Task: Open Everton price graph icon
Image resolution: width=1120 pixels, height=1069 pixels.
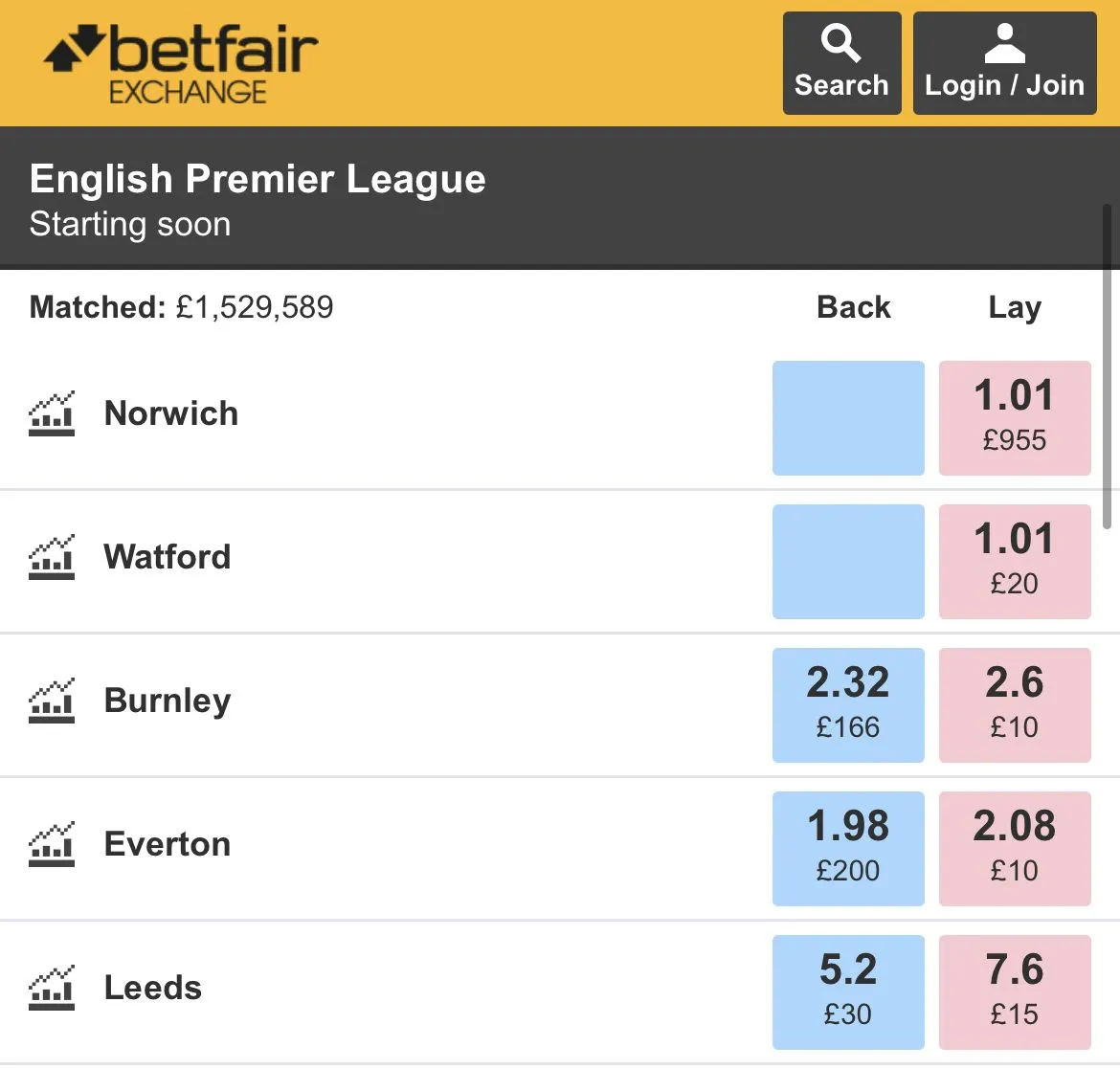Action: 52,845
